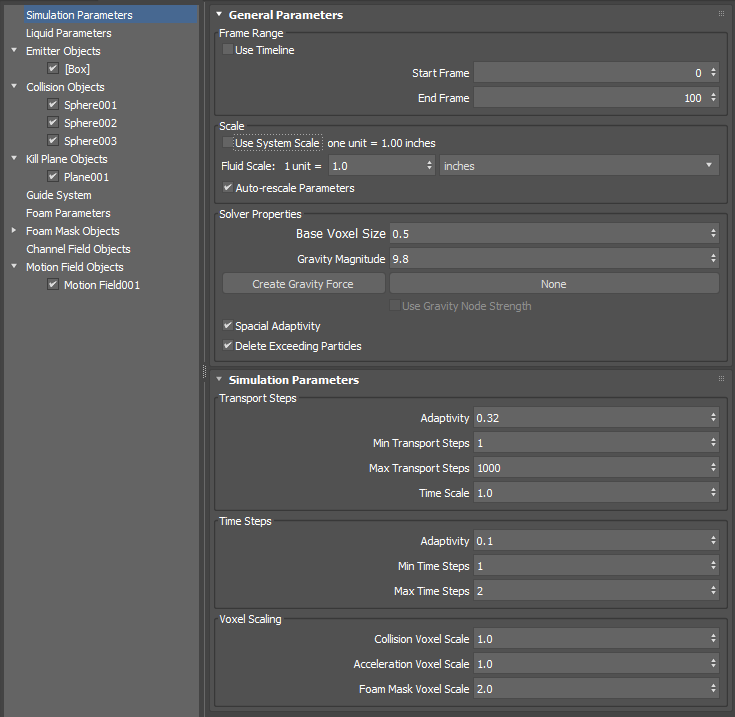This screenshot has width=735, height=717.
Task: Click the End Frame spinner arrows
Action: click(x=713, y=98)
